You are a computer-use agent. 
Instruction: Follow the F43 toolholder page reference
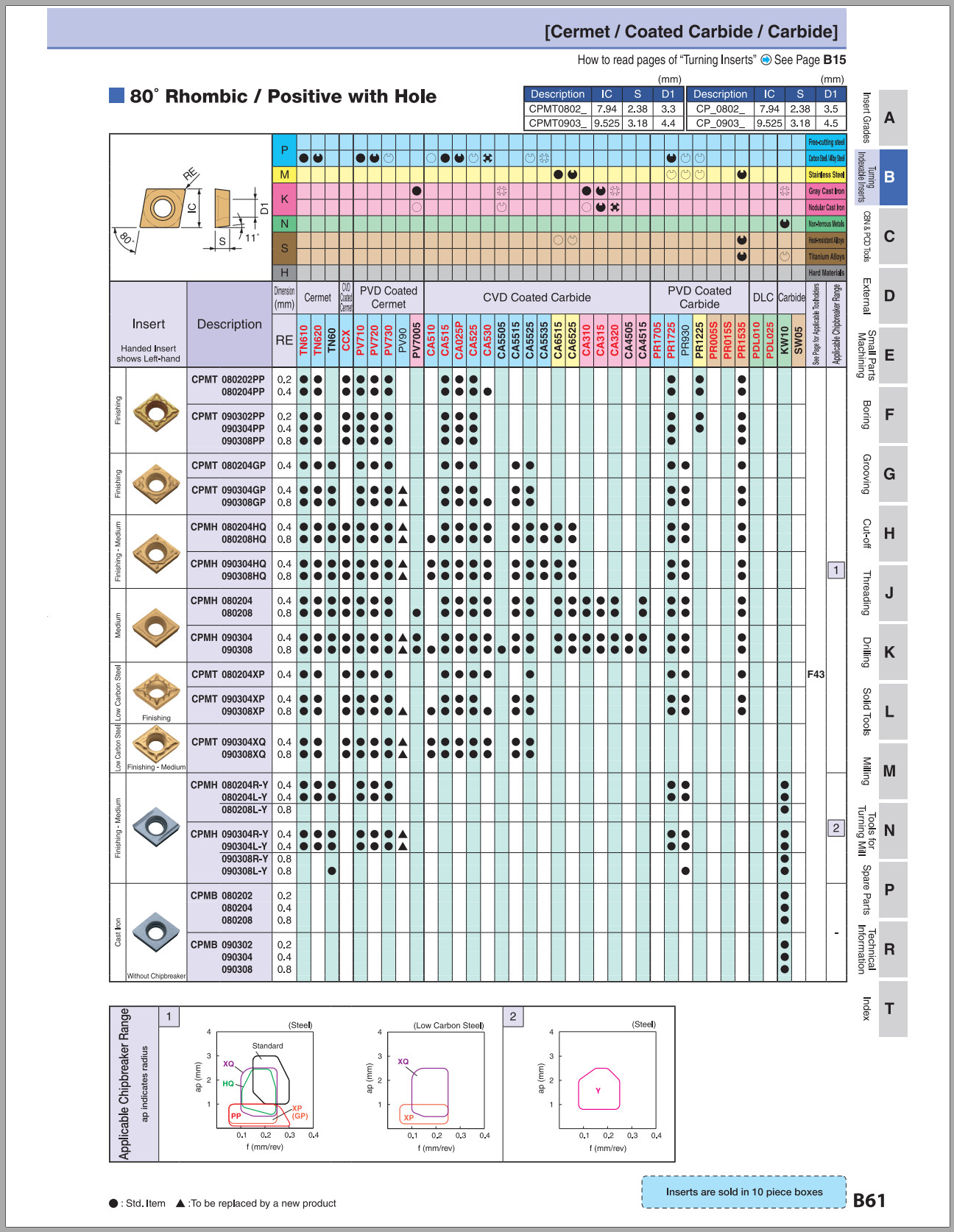click(x=816, y=674)
